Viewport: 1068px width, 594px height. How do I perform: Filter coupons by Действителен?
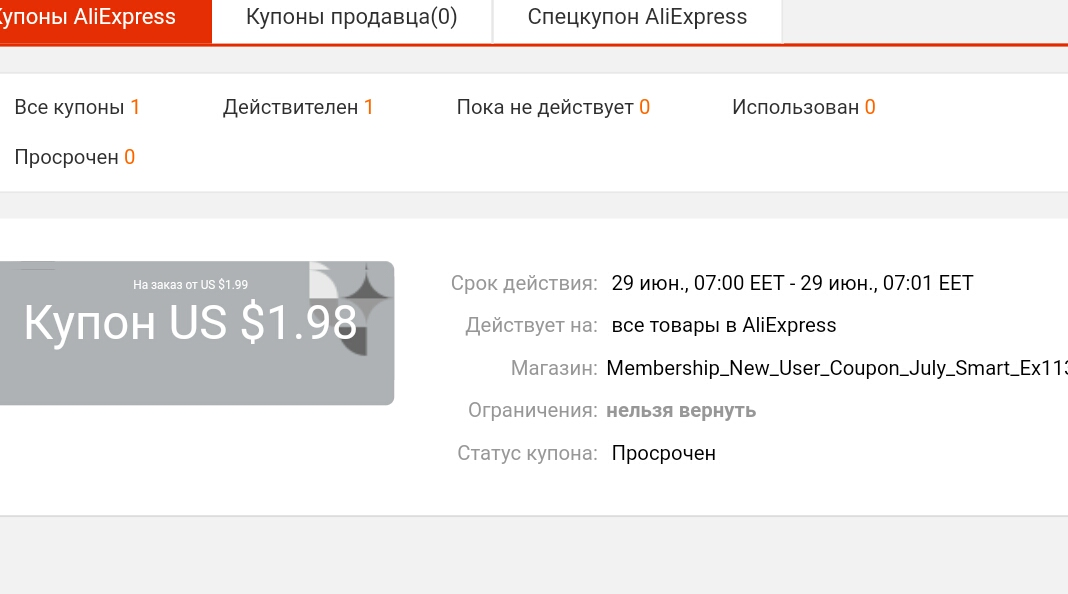(x=298, y=107)
